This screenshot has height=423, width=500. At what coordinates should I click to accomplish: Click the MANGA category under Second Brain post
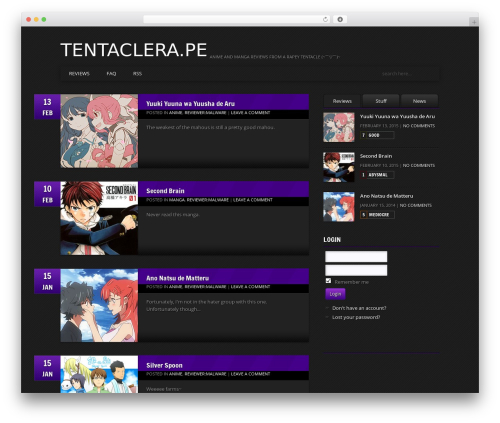pyautogui.click(x=177, y=200)
